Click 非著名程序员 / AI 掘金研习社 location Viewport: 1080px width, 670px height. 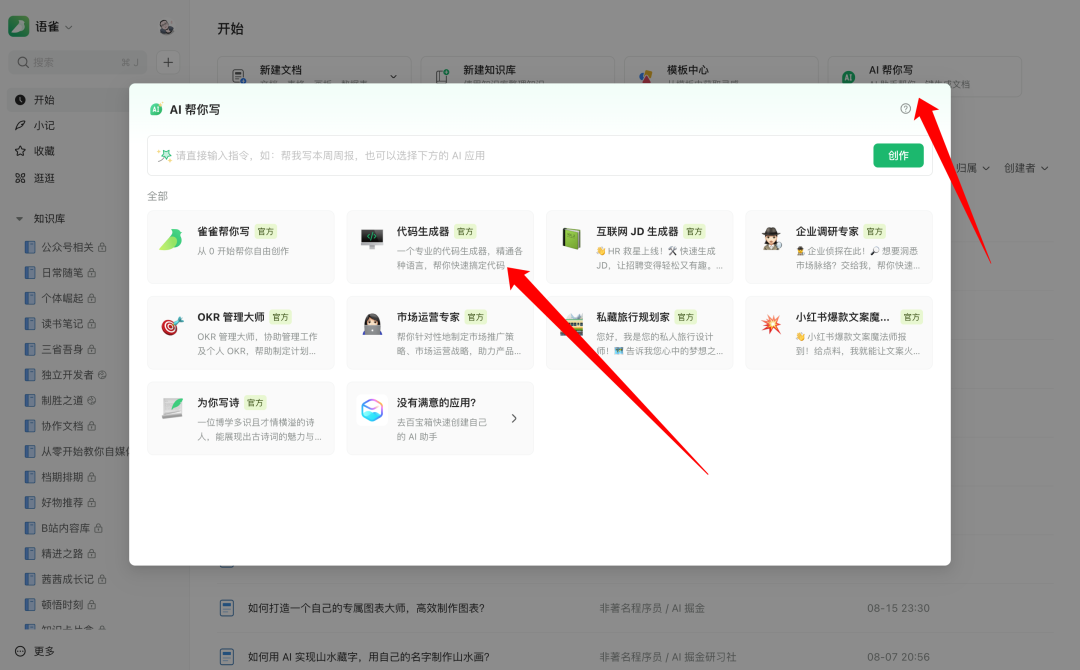pyautogui.click(x=667, y=657)
